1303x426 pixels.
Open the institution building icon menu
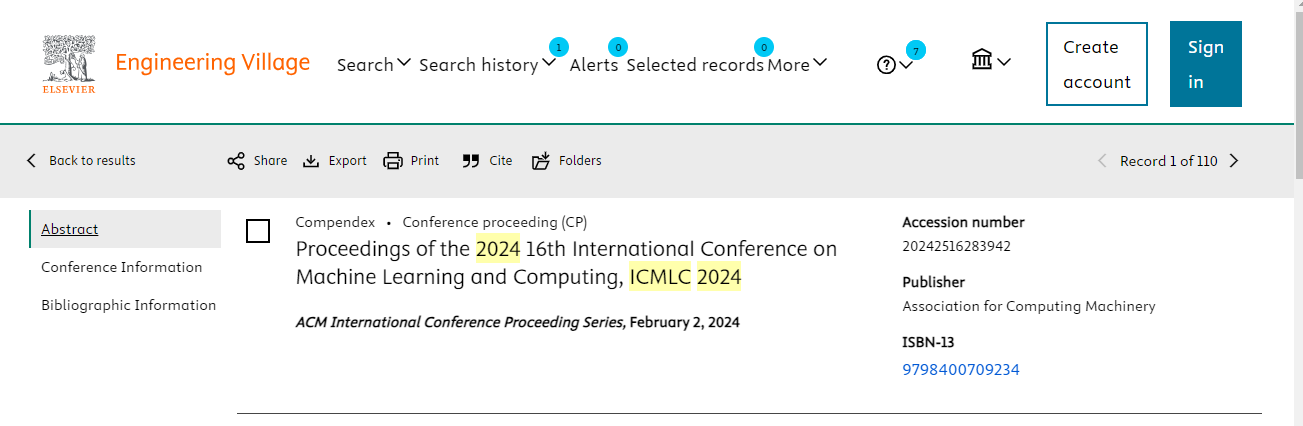point(991,61)
